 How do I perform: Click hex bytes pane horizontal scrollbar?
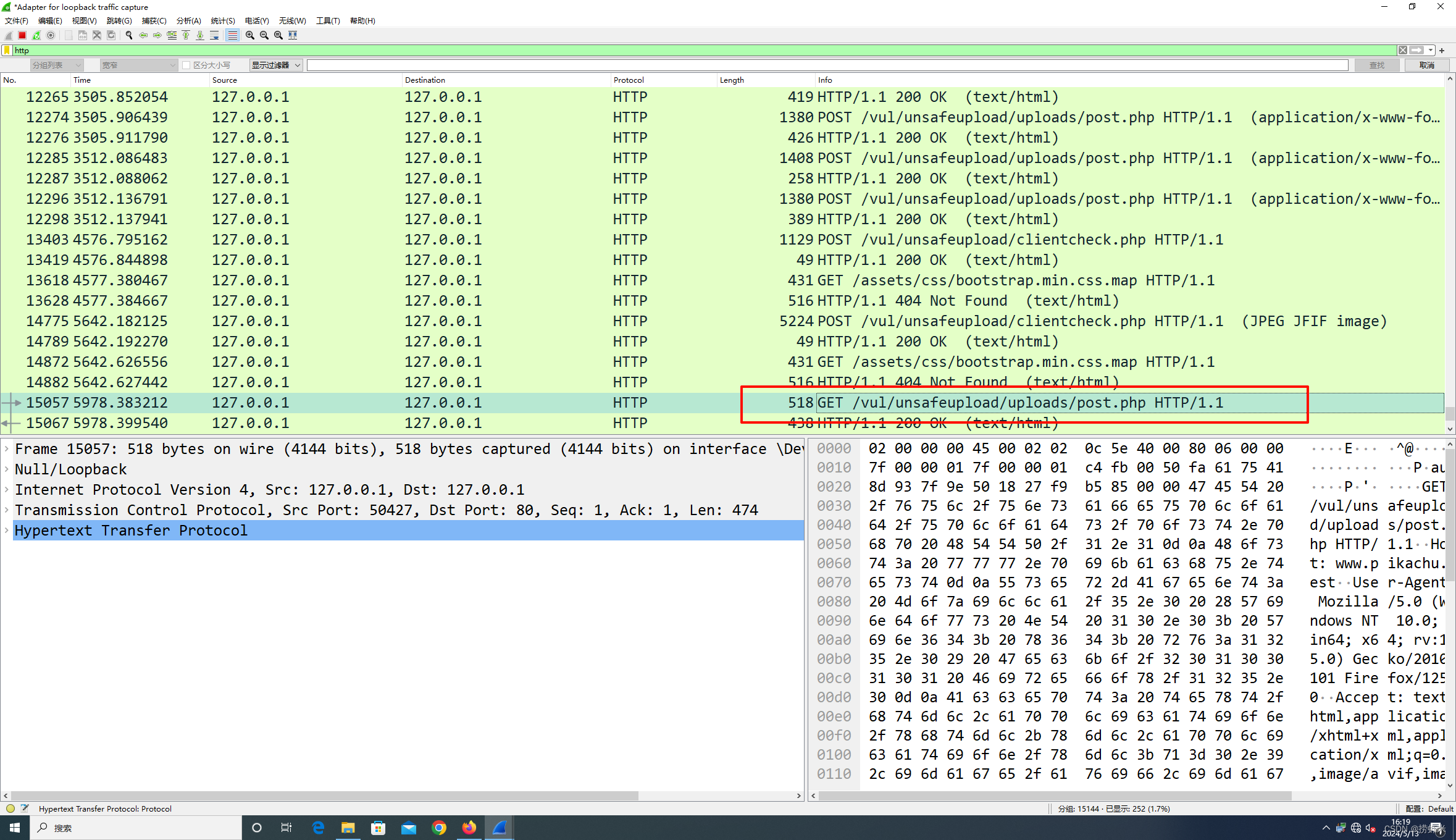1055,796
